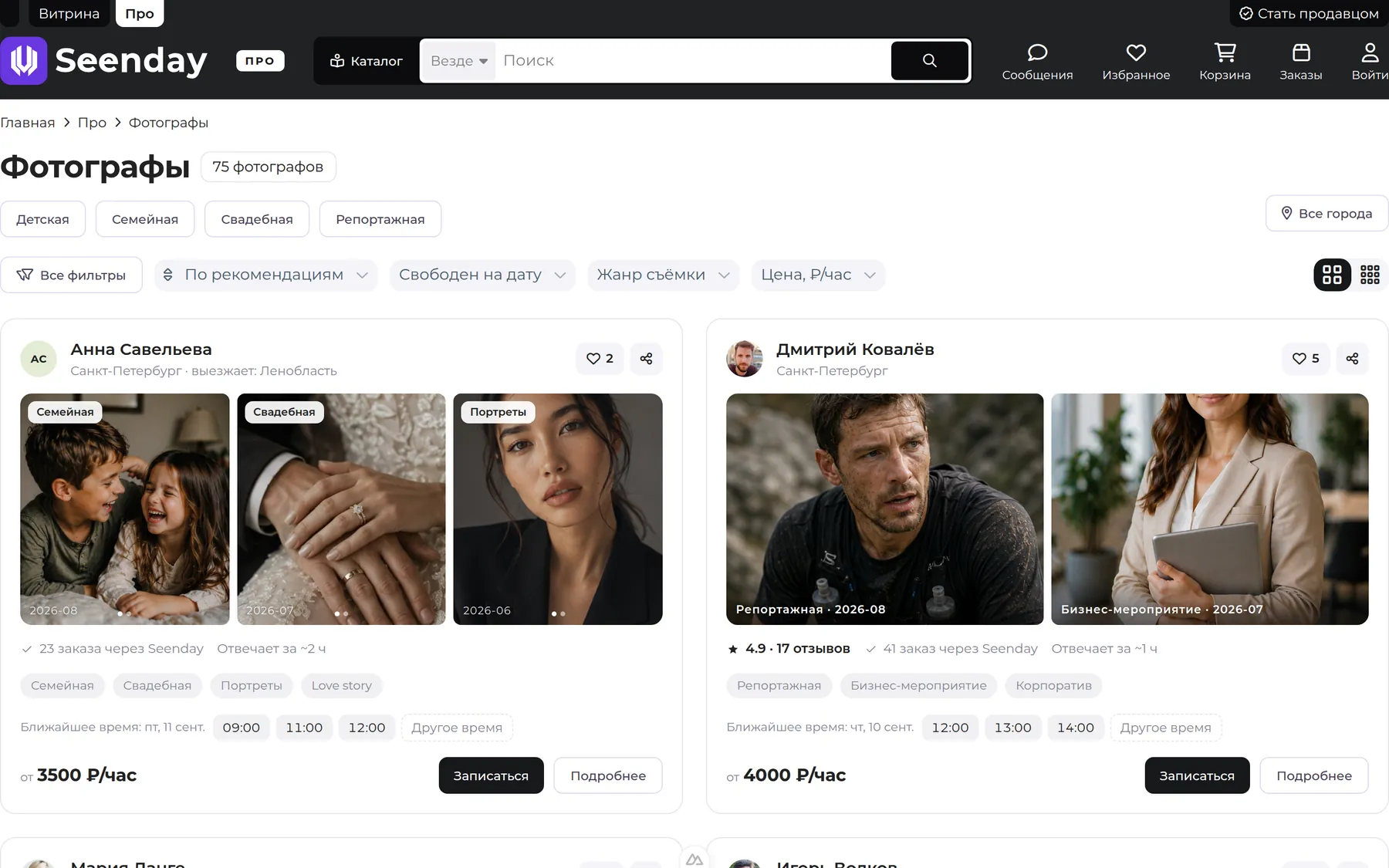The height and width of the screenshot is (868, 1389).
Task: Click Записаться for Анна Савельева
Action: point(491,775)
